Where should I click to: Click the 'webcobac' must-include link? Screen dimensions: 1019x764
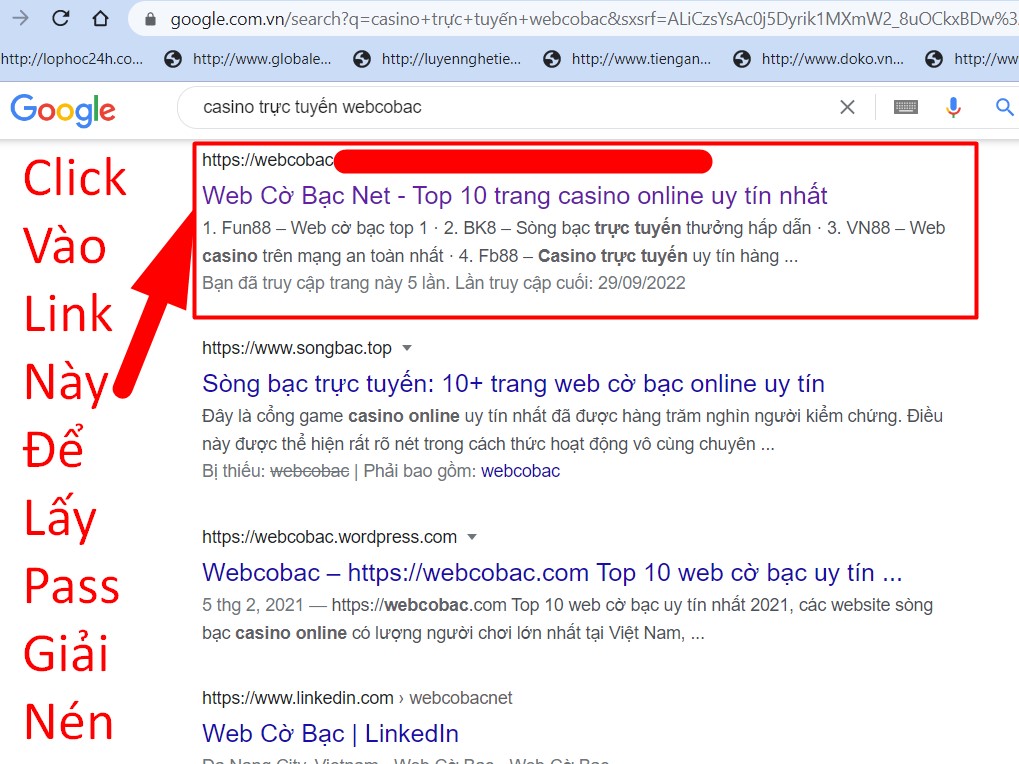pos(521,471)
